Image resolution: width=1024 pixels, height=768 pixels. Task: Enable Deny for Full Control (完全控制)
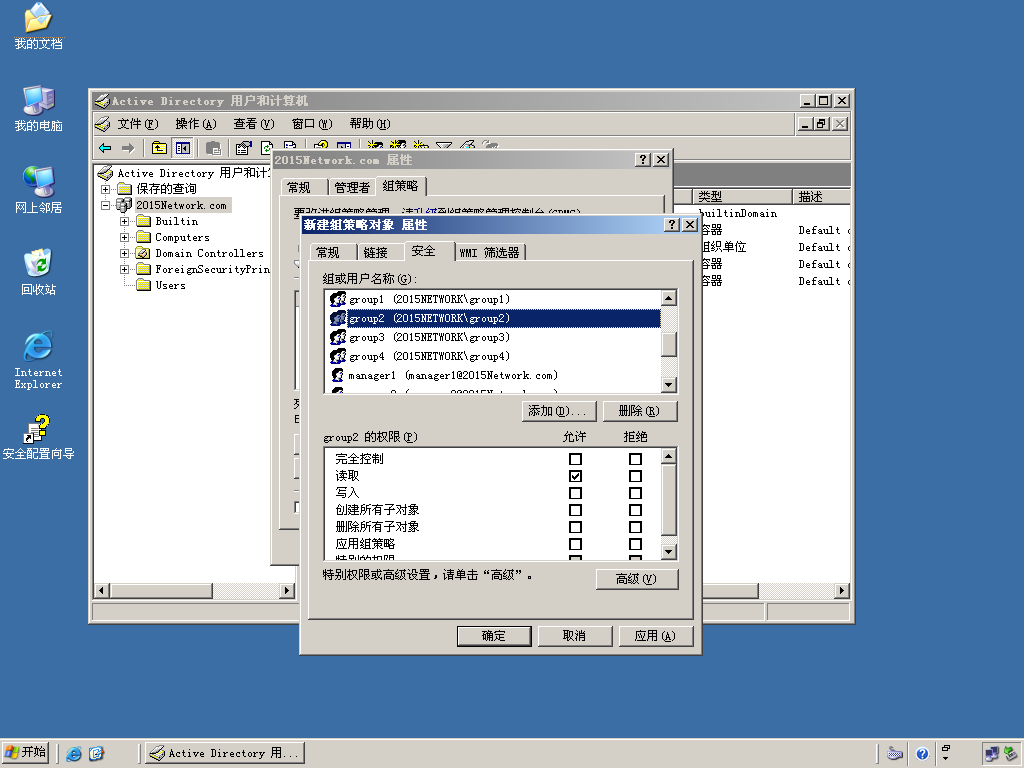635,459
